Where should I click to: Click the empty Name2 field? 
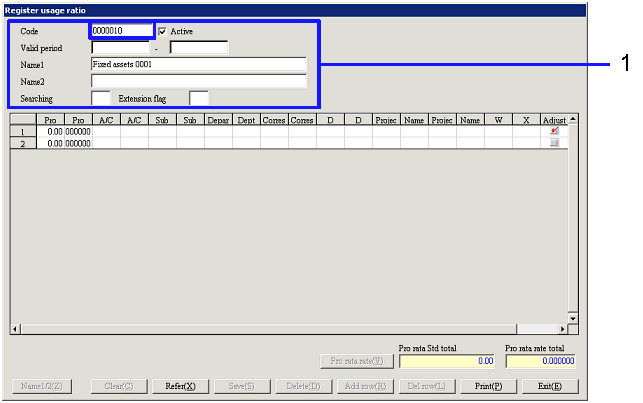coord(198,81)
